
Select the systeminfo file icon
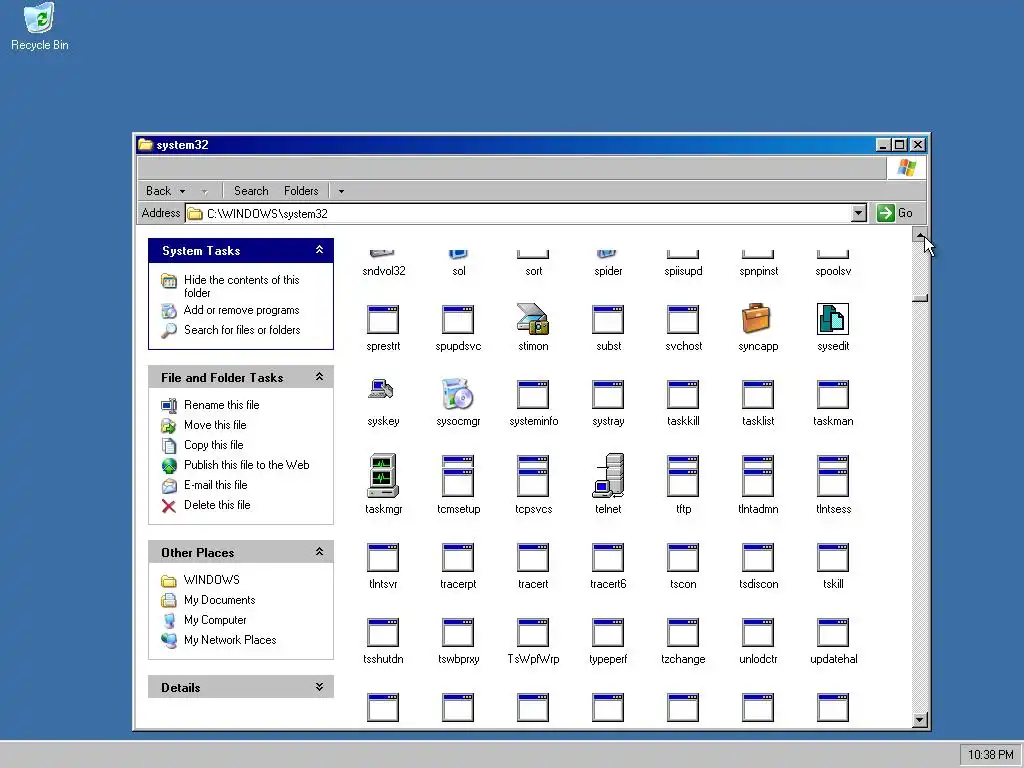tap(533, 394)
